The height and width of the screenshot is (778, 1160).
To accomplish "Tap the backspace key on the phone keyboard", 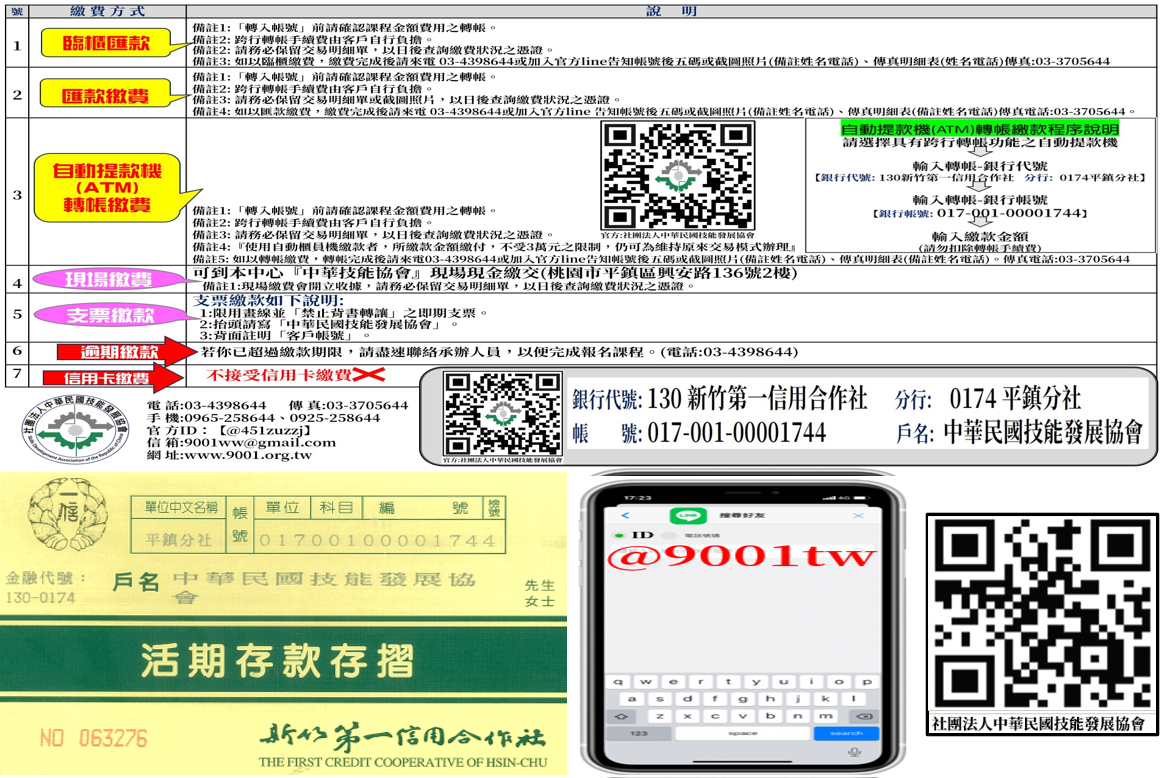I will pos(864,716).
